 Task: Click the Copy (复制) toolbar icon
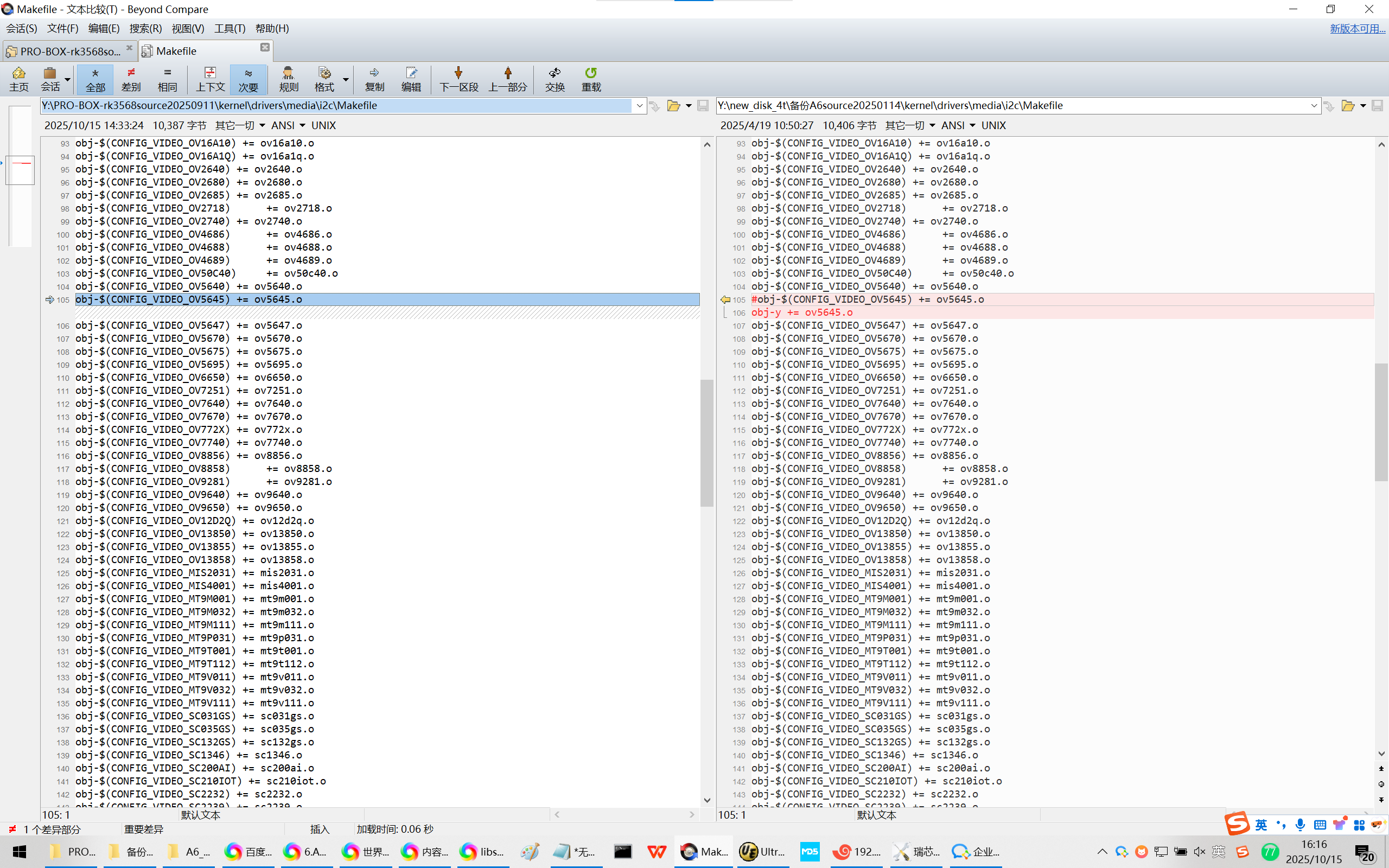coord(374,79)
